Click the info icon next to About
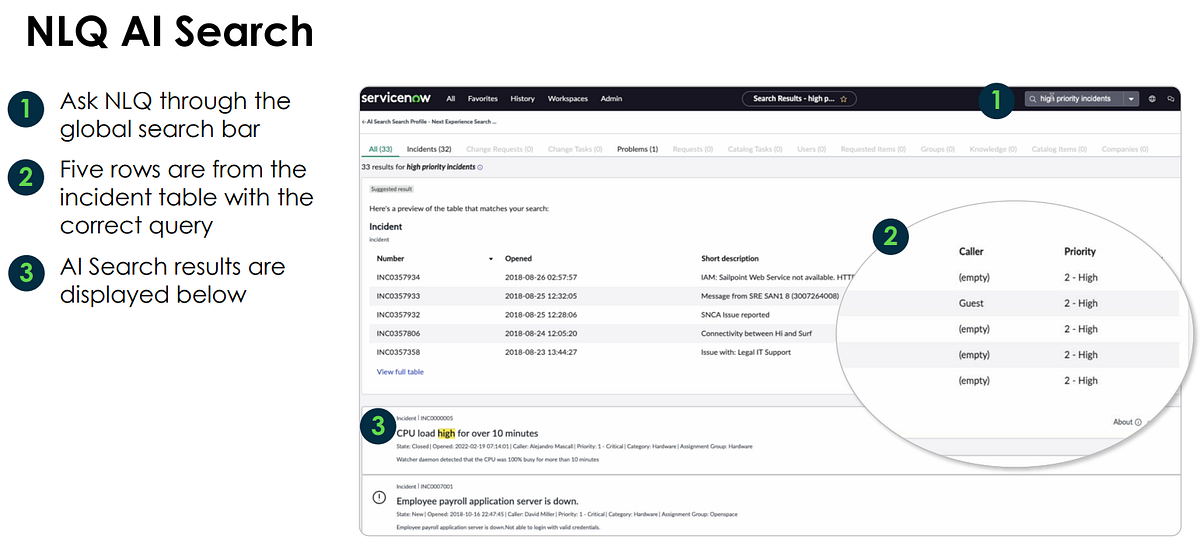1200x557 pixels. (x=1138, y=422)
